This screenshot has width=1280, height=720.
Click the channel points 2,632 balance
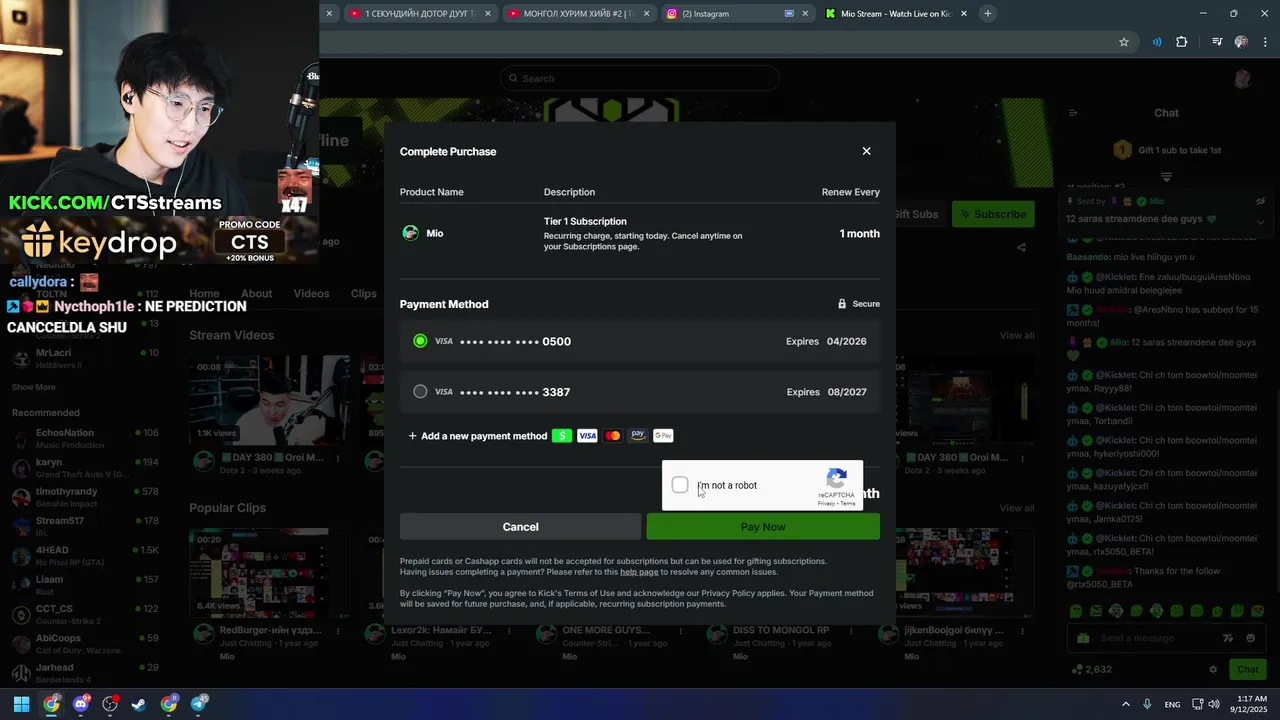coord(1091,669)
